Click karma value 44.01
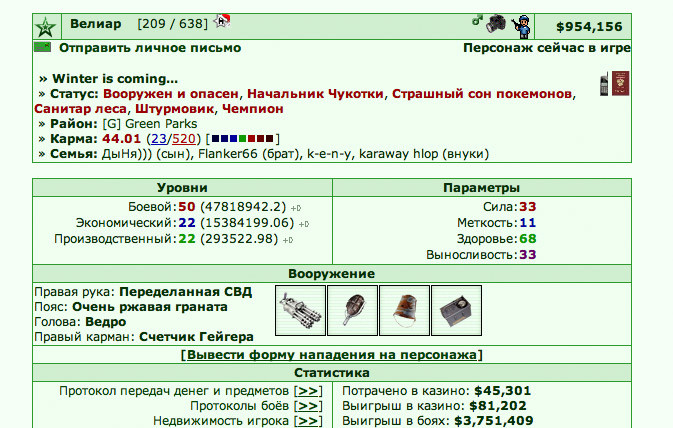Viewport: 673px width, 428px height. 121,139
